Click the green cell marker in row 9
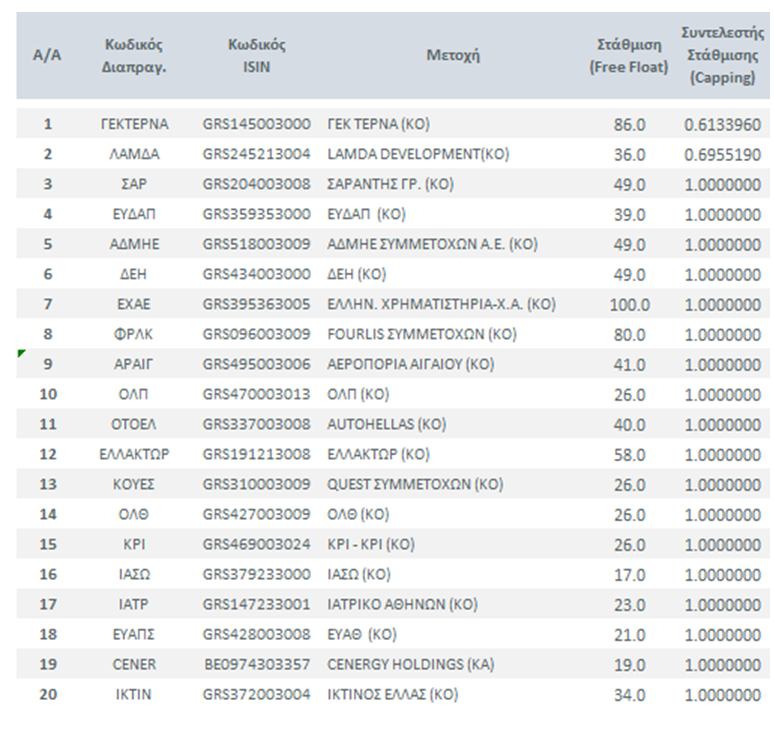Viewport: 774px width, 733px height. [21, 353]
